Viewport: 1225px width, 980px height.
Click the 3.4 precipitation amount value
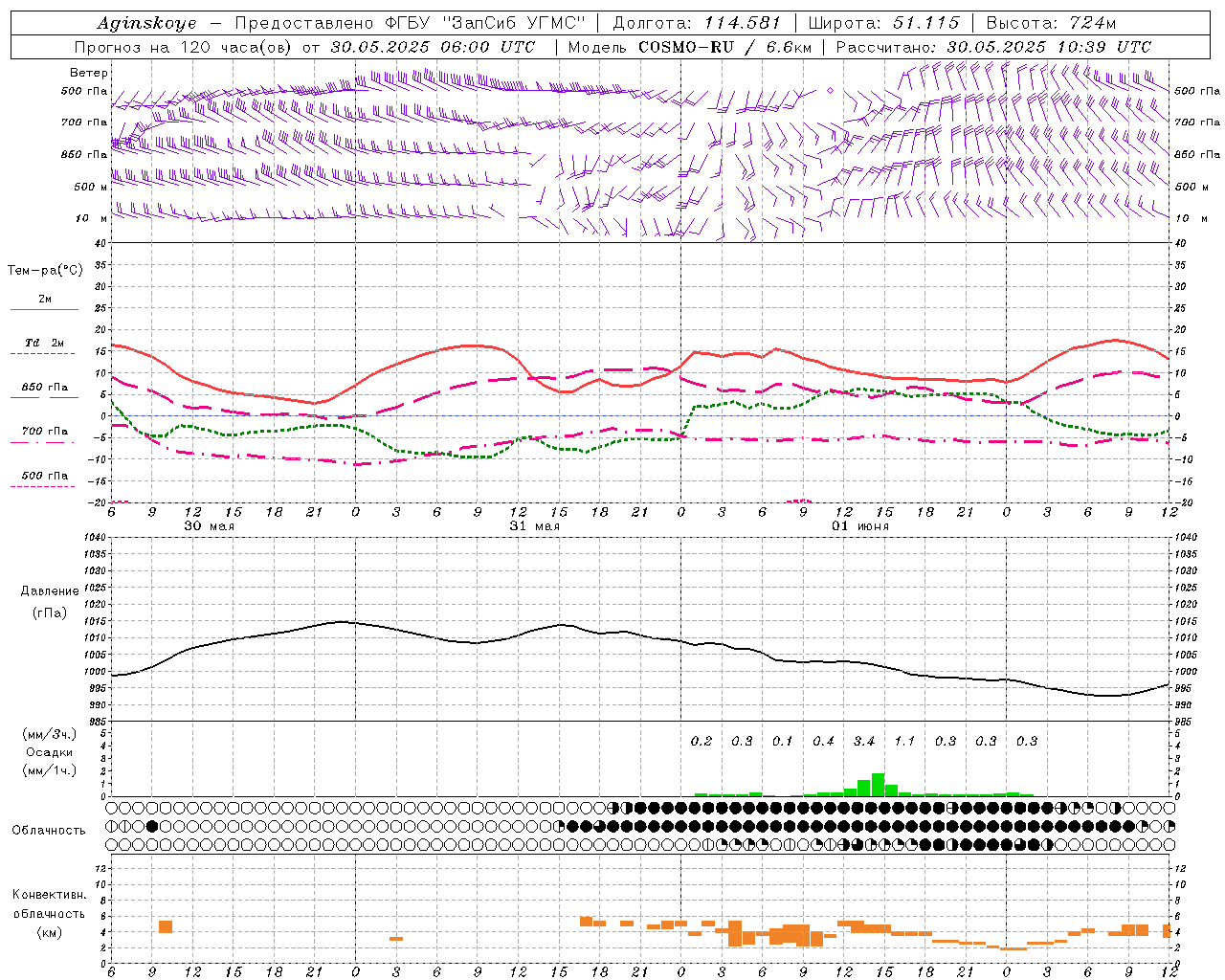coord(864,741)
